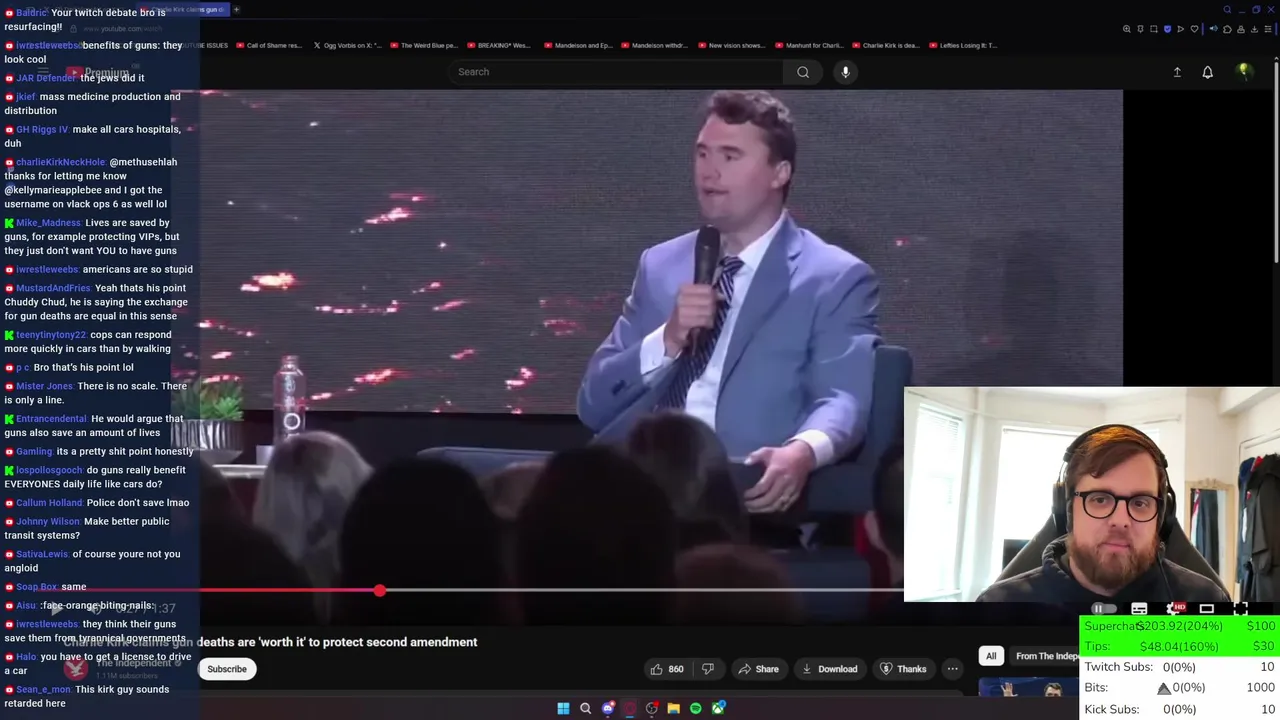
Task: Click the browser tab search icon
Action: (x=1227, y=9)
